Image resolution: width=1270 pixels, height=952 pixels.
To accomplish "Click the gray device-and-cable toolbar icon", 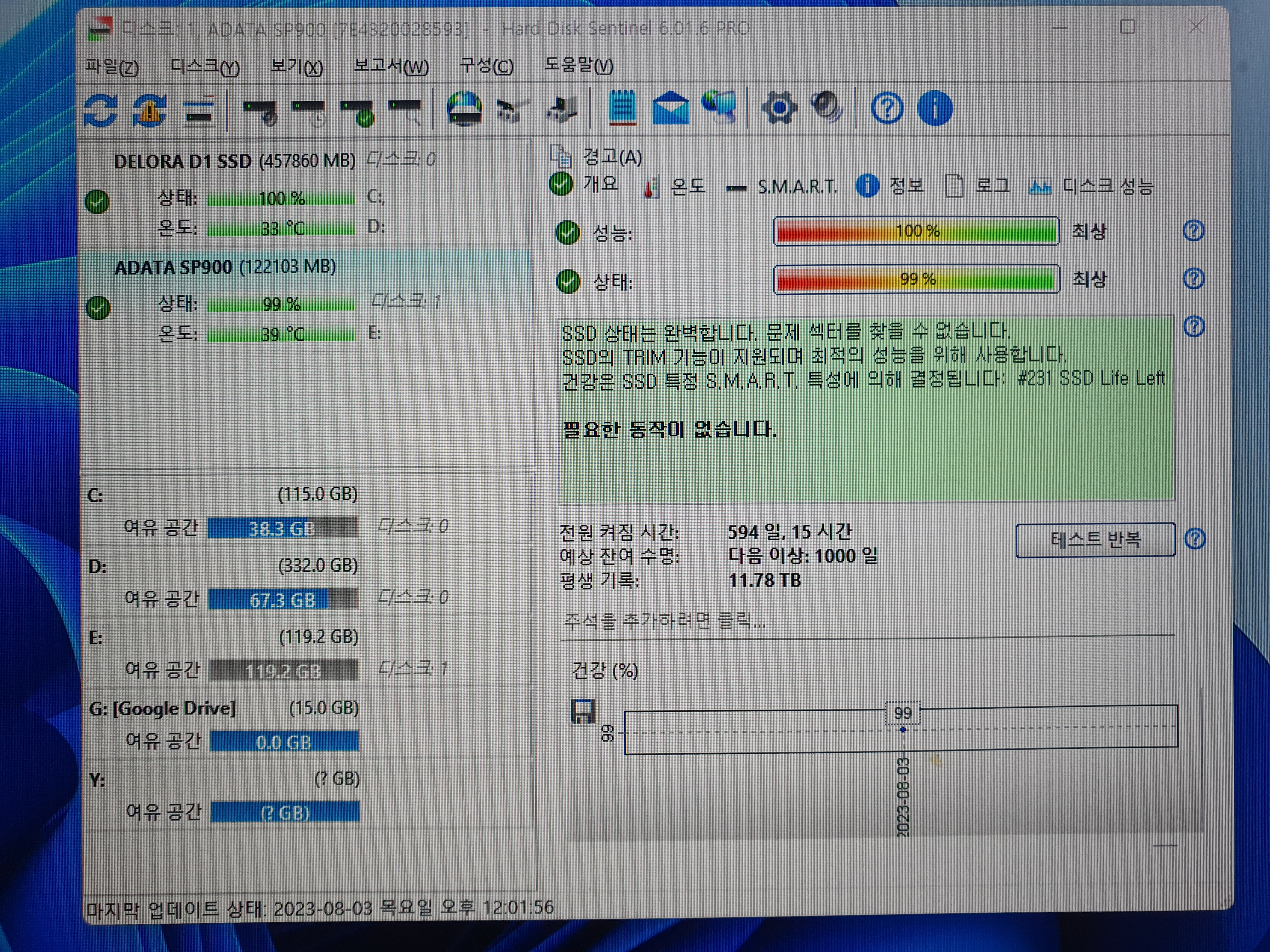I will coord(512,110).
